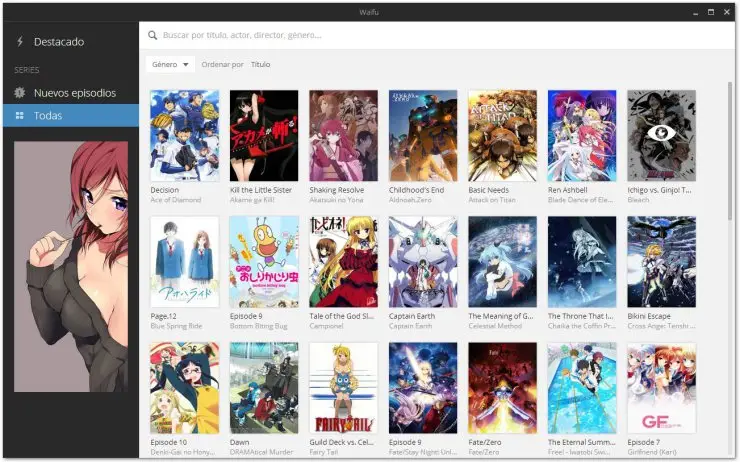
Task: Open the Captain Earth poster
Action: click(x=423, y=262)
